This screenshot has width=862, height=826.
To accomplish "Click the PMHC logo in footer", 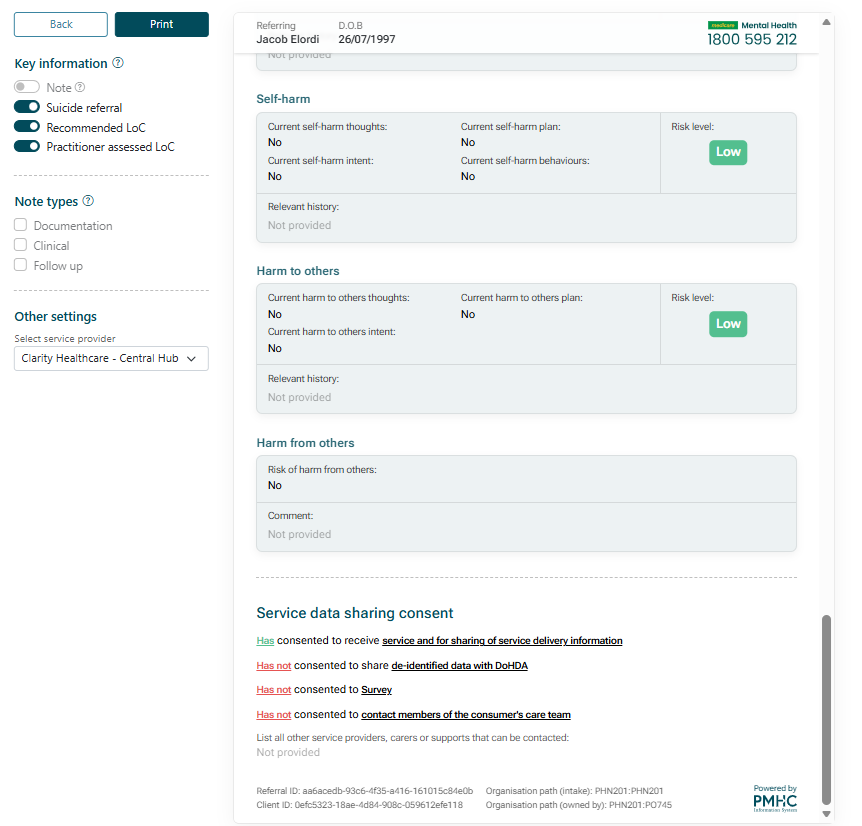I will coord(775,798).
